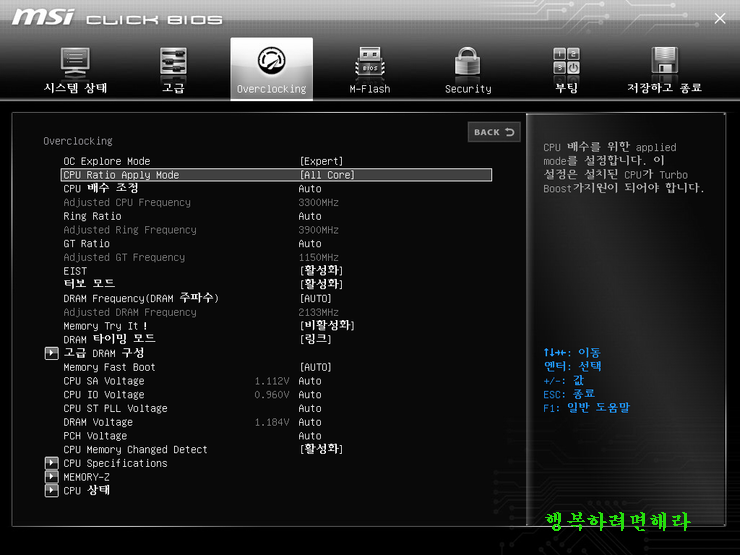Click the 3900MHz Adjusted Ring Frequency value
Screen dimensions: 740x555
(x=319, y=230)
